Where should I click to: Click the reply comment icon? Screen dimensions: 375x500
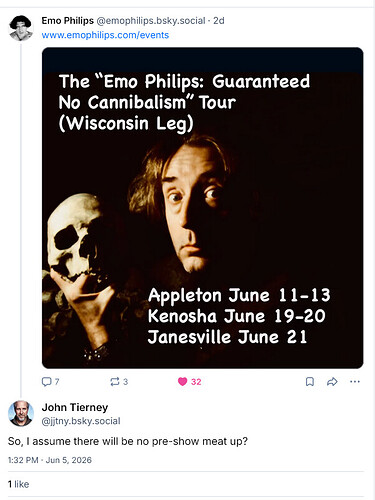46,381
